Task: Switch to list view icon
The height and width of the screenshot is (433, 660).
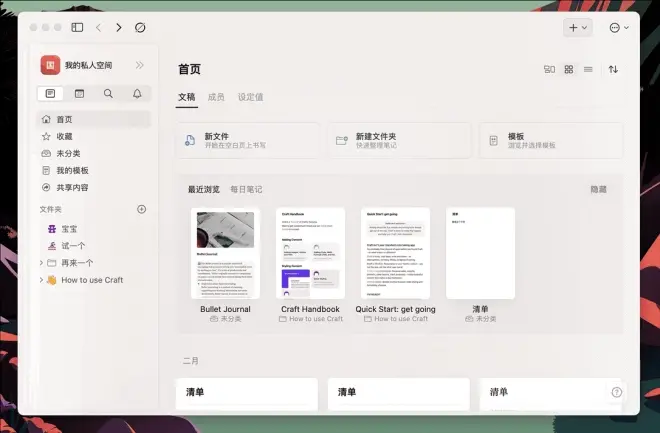Action: coord(588,69)
